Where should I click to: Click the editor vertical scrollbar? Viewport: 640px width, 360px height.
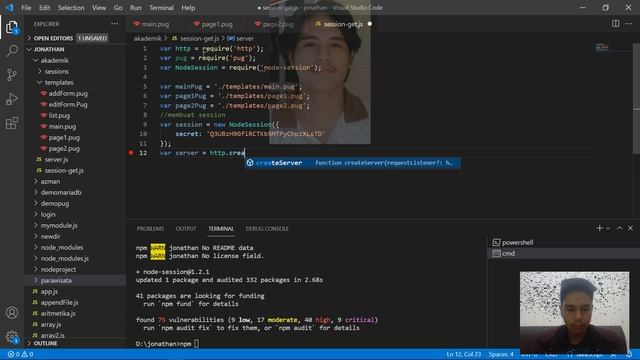click(636, 98)
